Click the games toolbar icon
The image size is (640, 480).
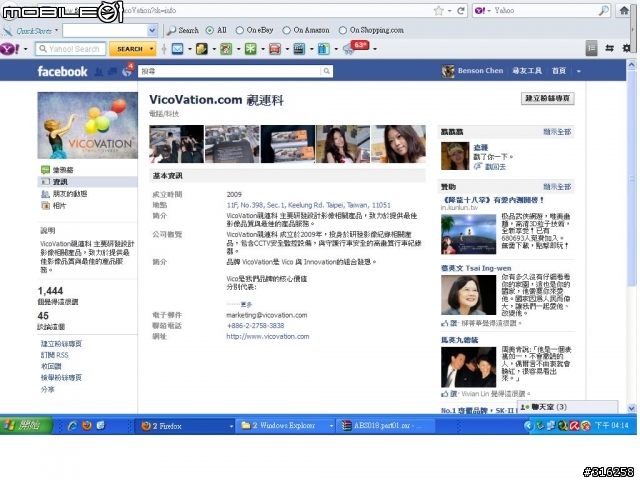tap(226, 49)
